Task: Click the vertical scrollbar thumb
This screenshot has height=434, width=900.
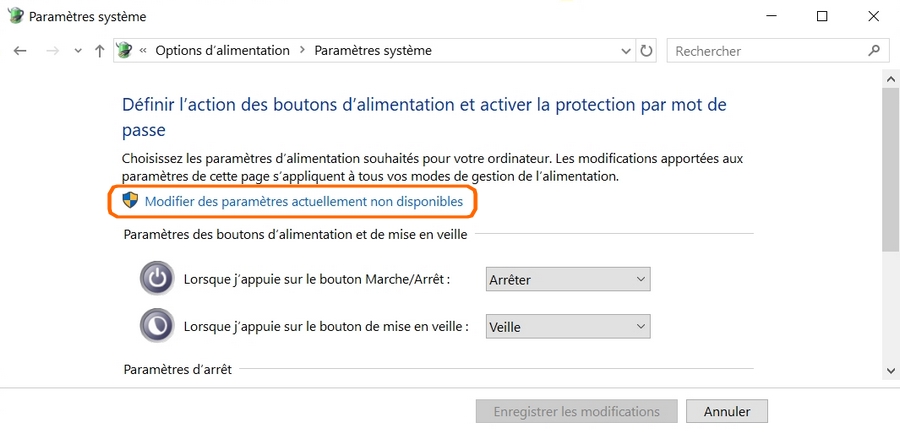Action: (891, 170)
